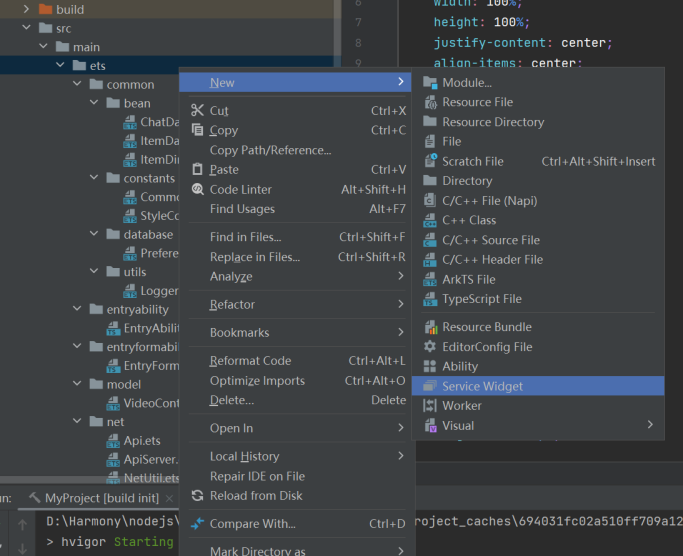Click the Paste clipboard icon

point(197,169)
